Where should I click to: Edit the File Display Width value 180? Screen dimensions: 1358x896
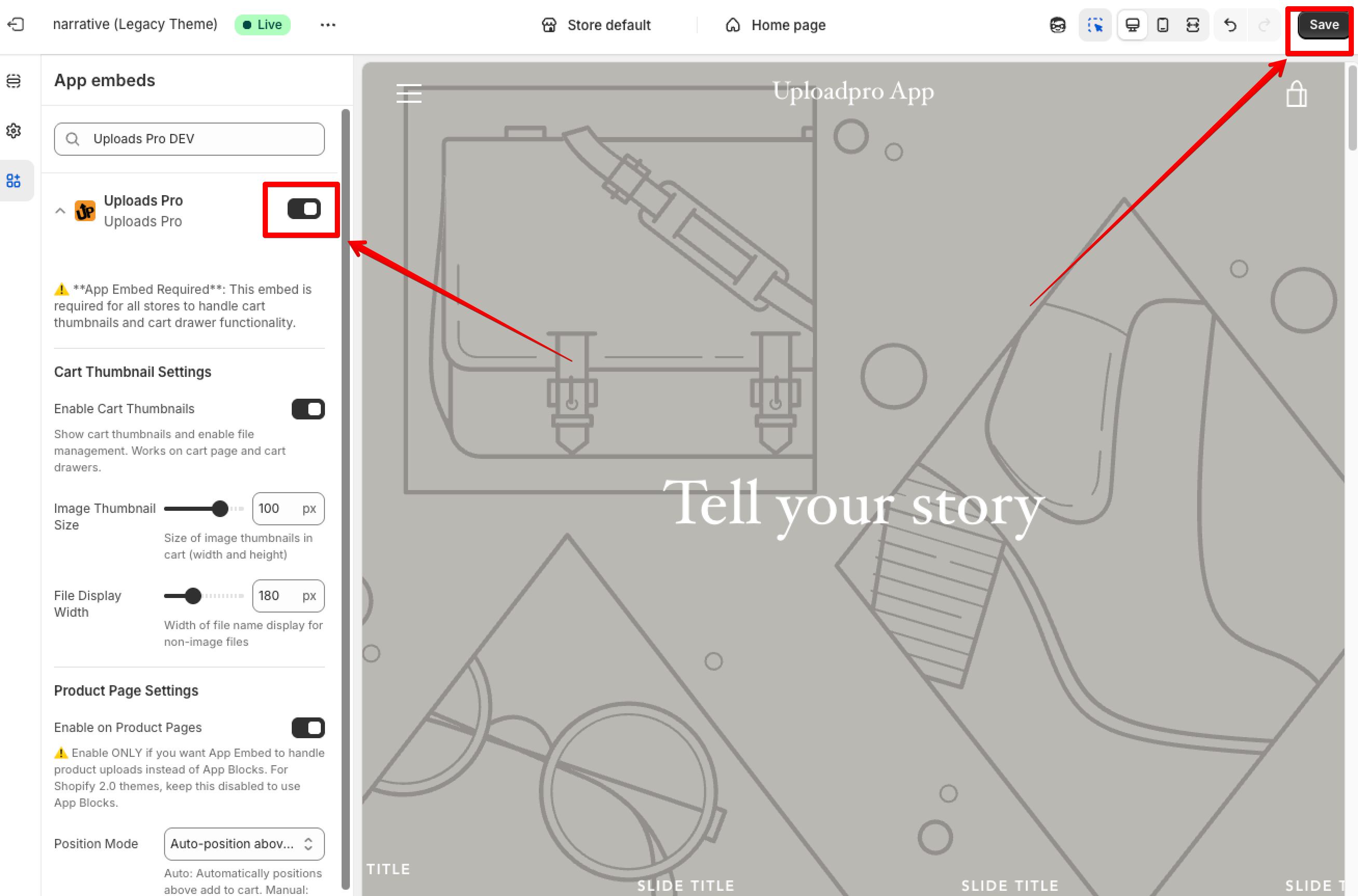coord(288,596)
